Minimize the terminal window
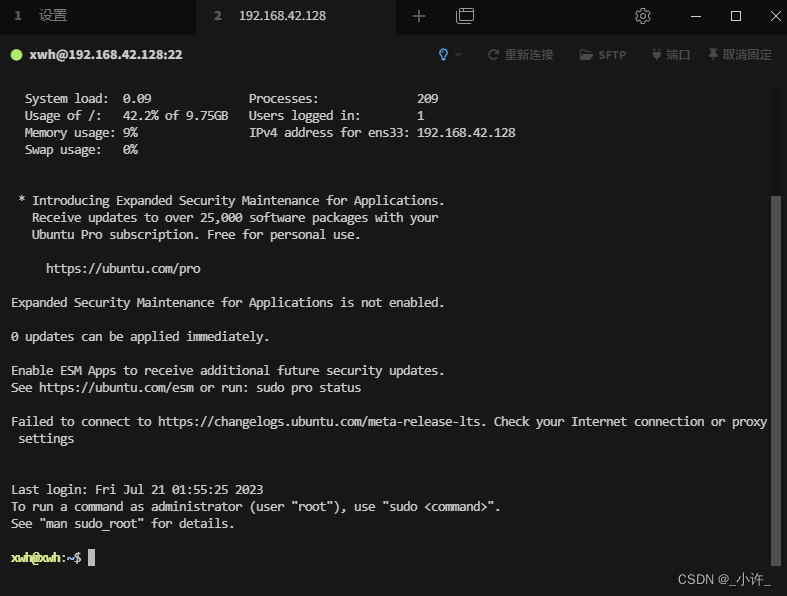 click(x=696, y=16)
